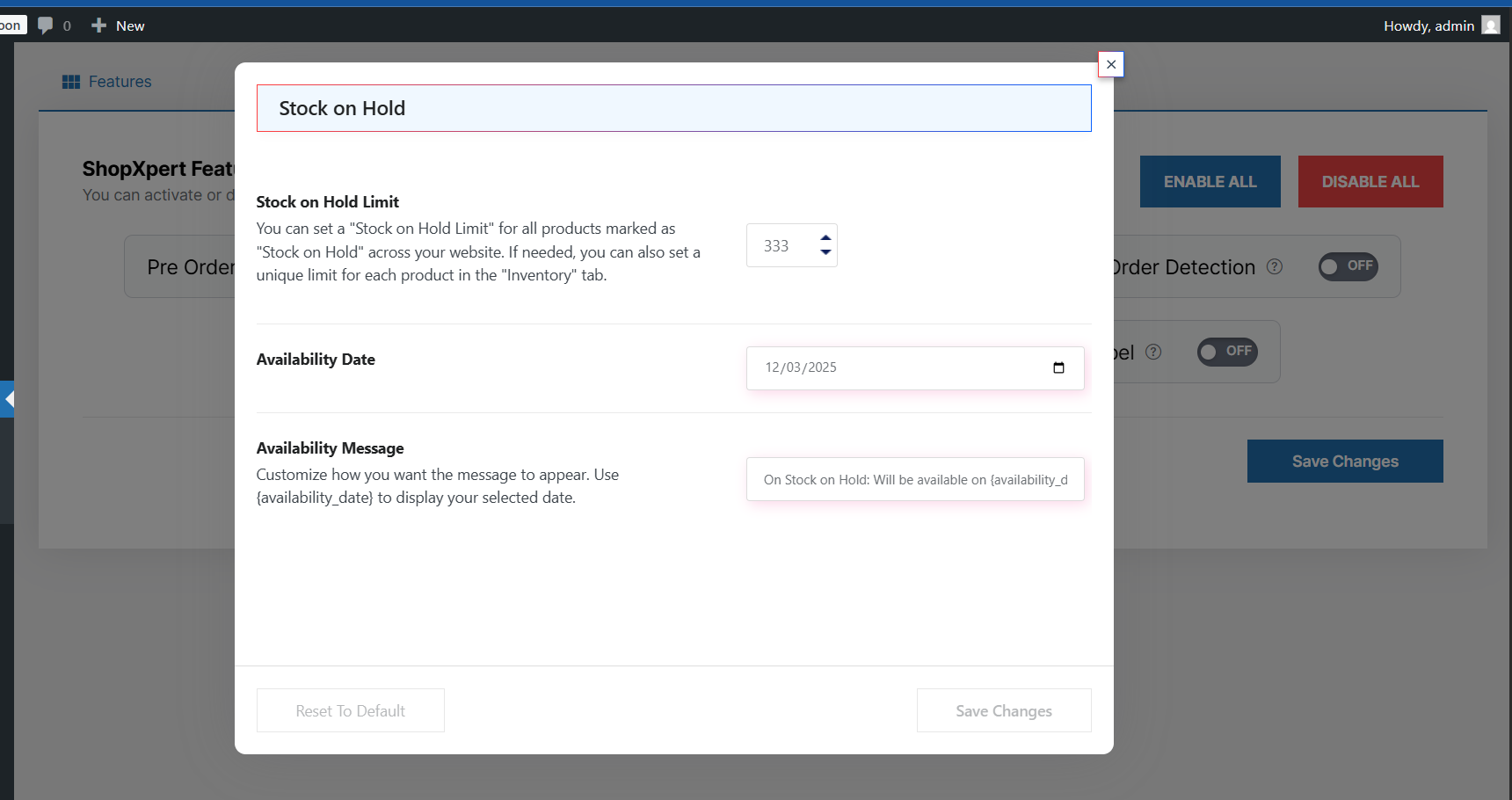Open the Howdy, admin account menu
The height and width of the screenshot is (800, 1512).
click(x=1442, y=25)
